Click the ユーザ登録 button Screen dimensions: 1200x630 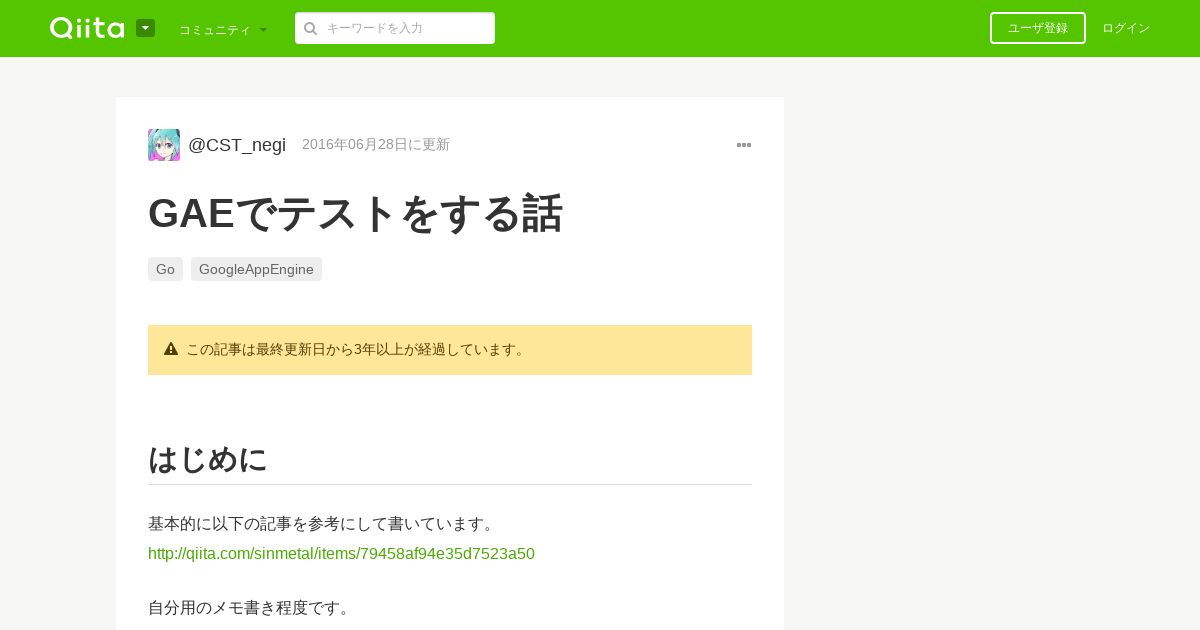[x=1038, y=28]
